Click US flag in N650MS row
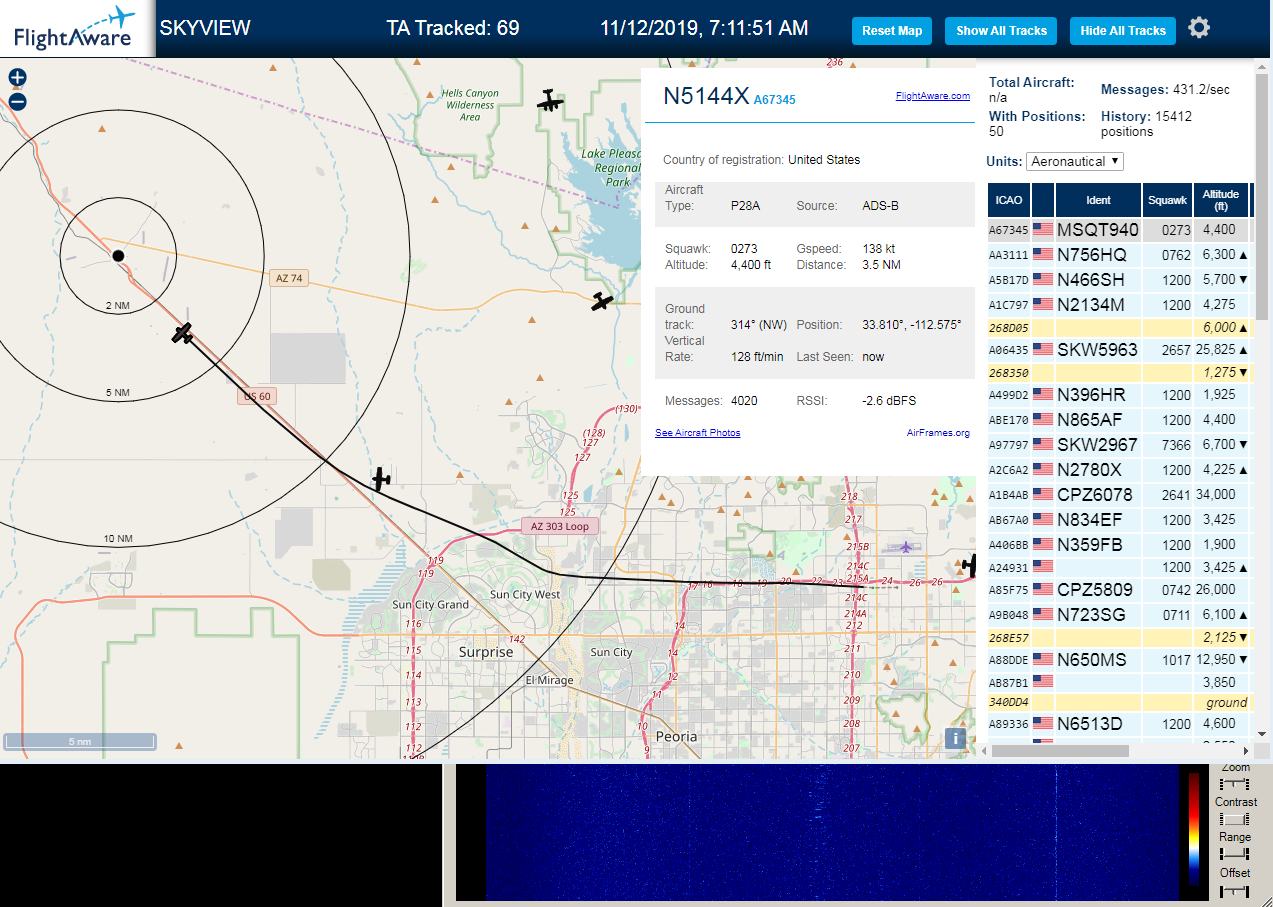Viewport: 1273px width, 907px height. 1043,660
